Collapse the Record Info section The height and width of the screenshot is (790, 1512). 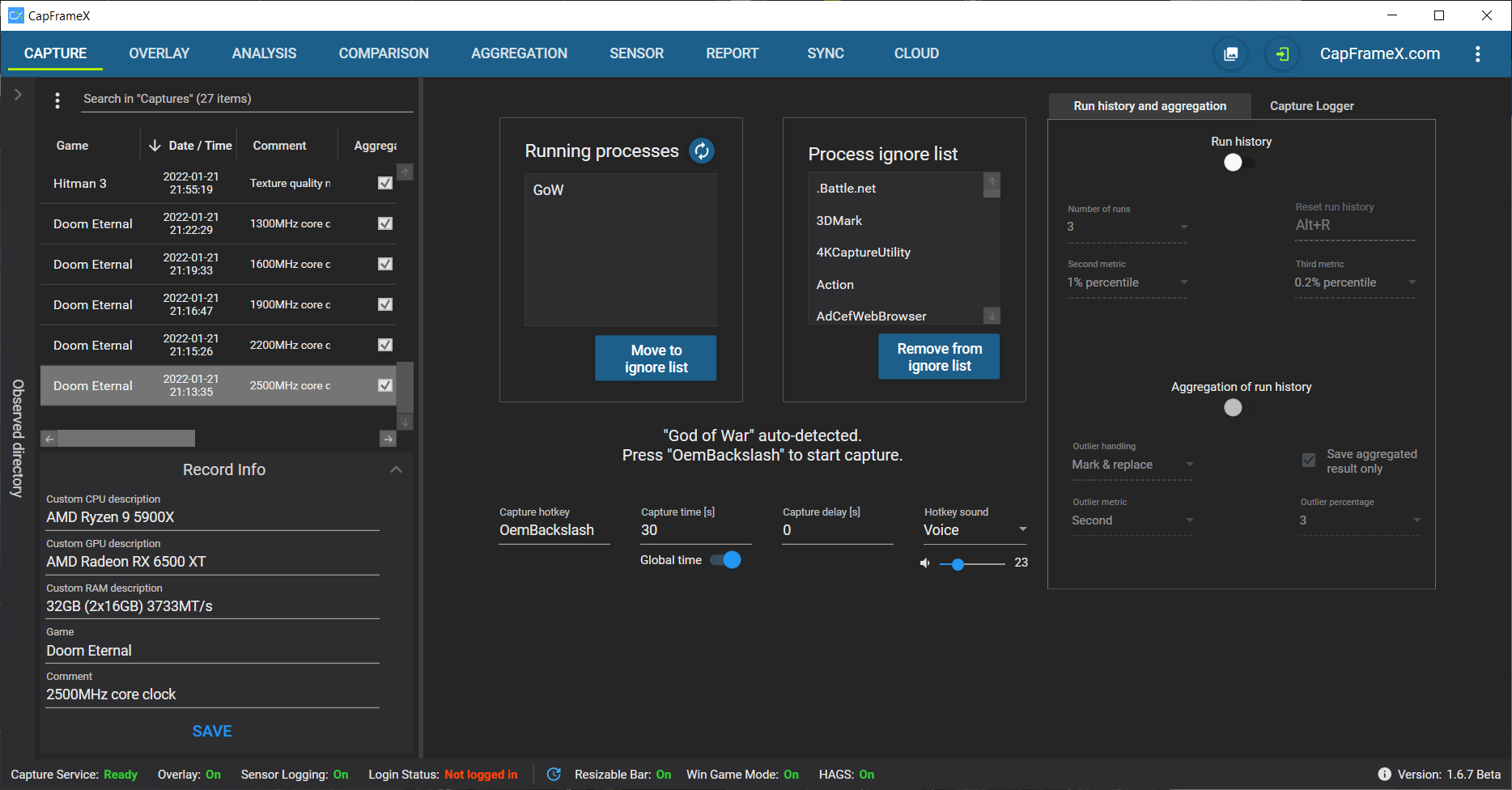pos(396,469)
